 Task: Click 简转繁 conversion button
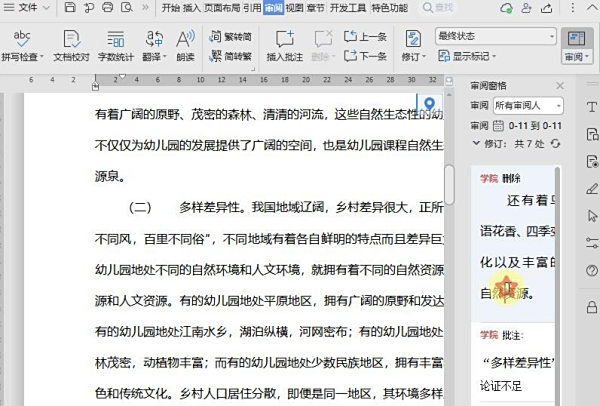[231, 56]
